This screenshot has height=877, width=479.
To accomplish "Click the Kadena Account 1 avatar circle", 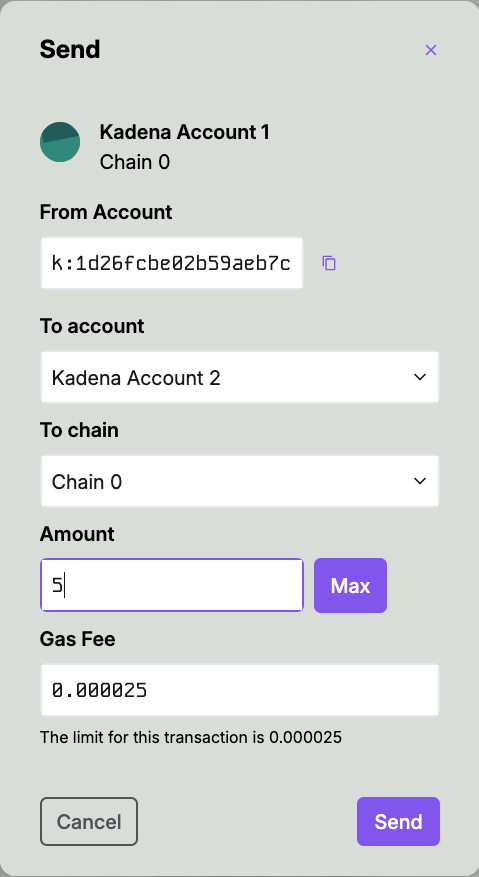I will tap(60, 142).
